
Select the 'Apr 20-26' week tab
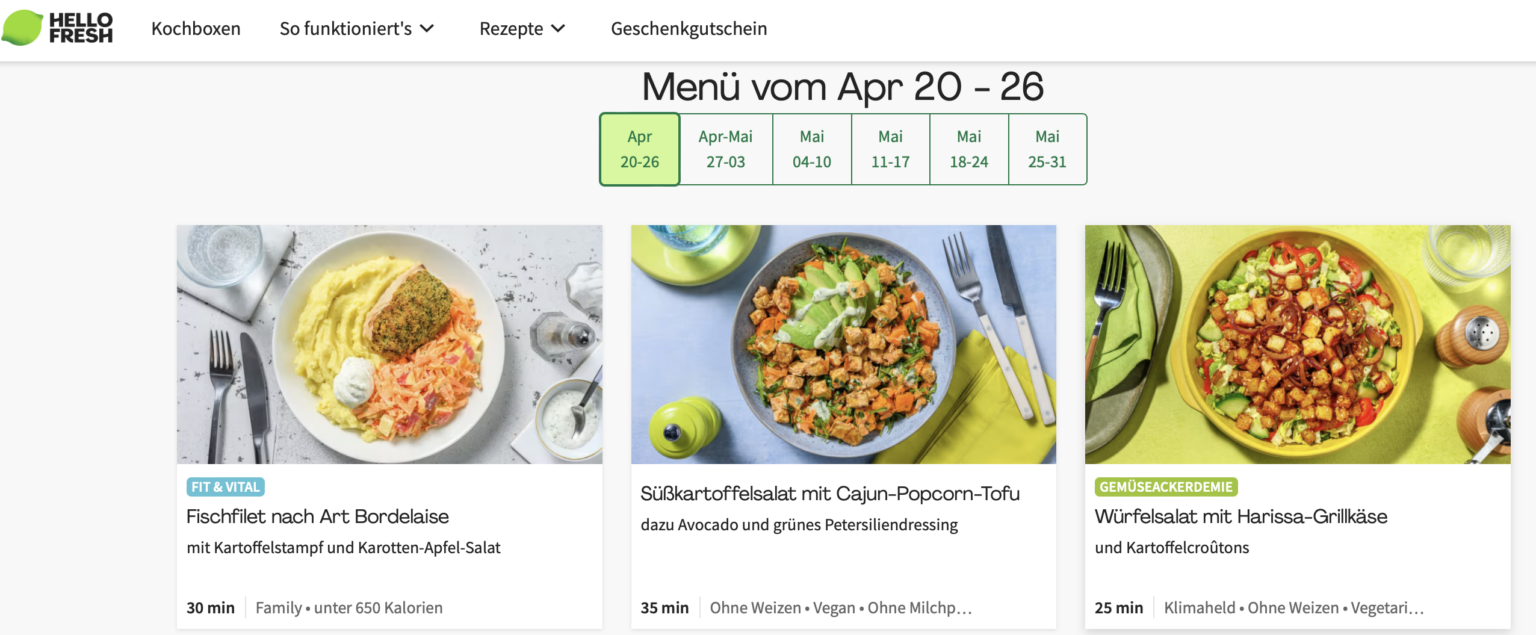pos(639,148)
